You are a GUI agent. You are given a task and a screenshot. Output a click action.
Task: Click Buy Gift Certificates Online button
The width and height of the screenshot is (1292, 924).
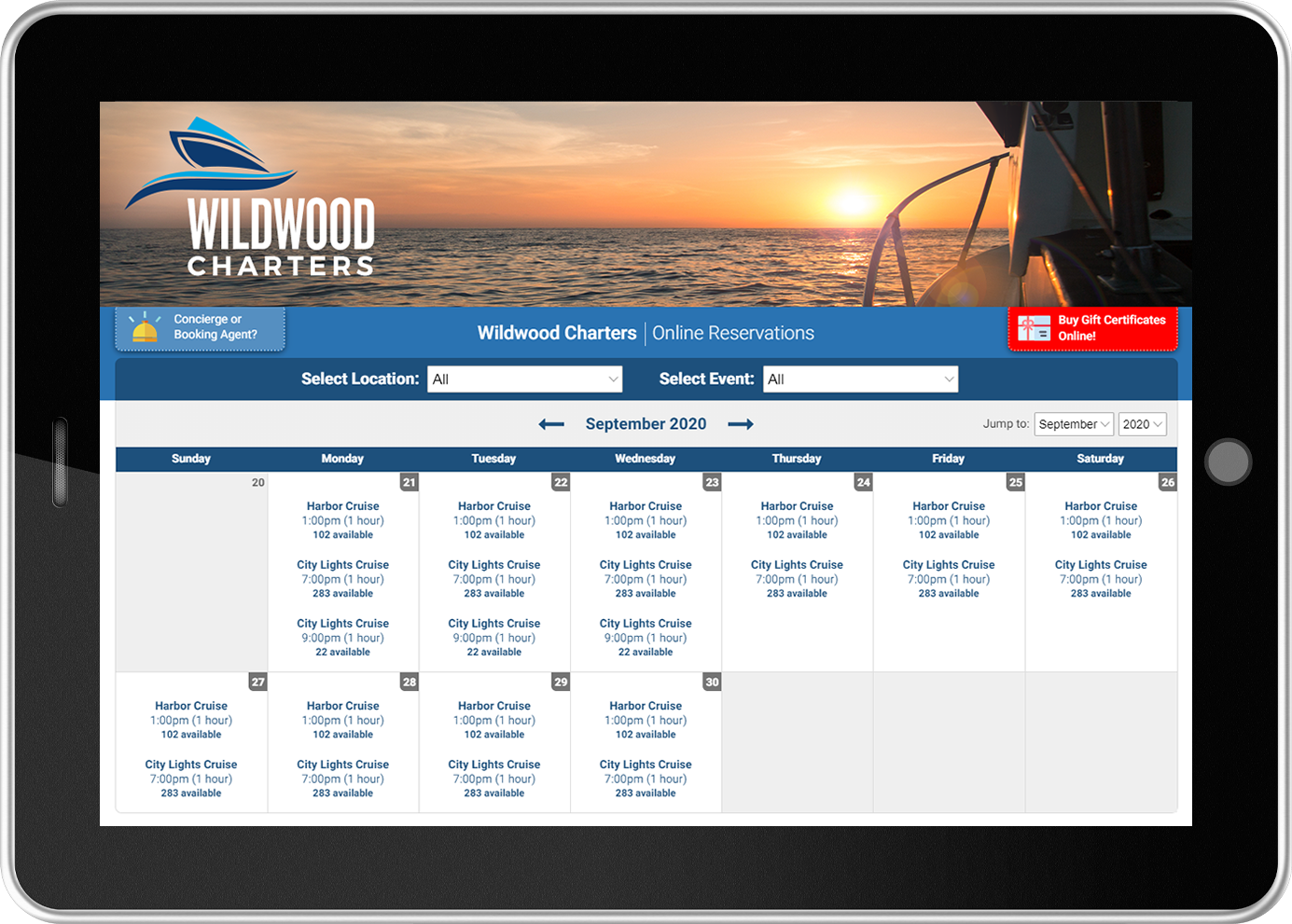pos(1092,328)
